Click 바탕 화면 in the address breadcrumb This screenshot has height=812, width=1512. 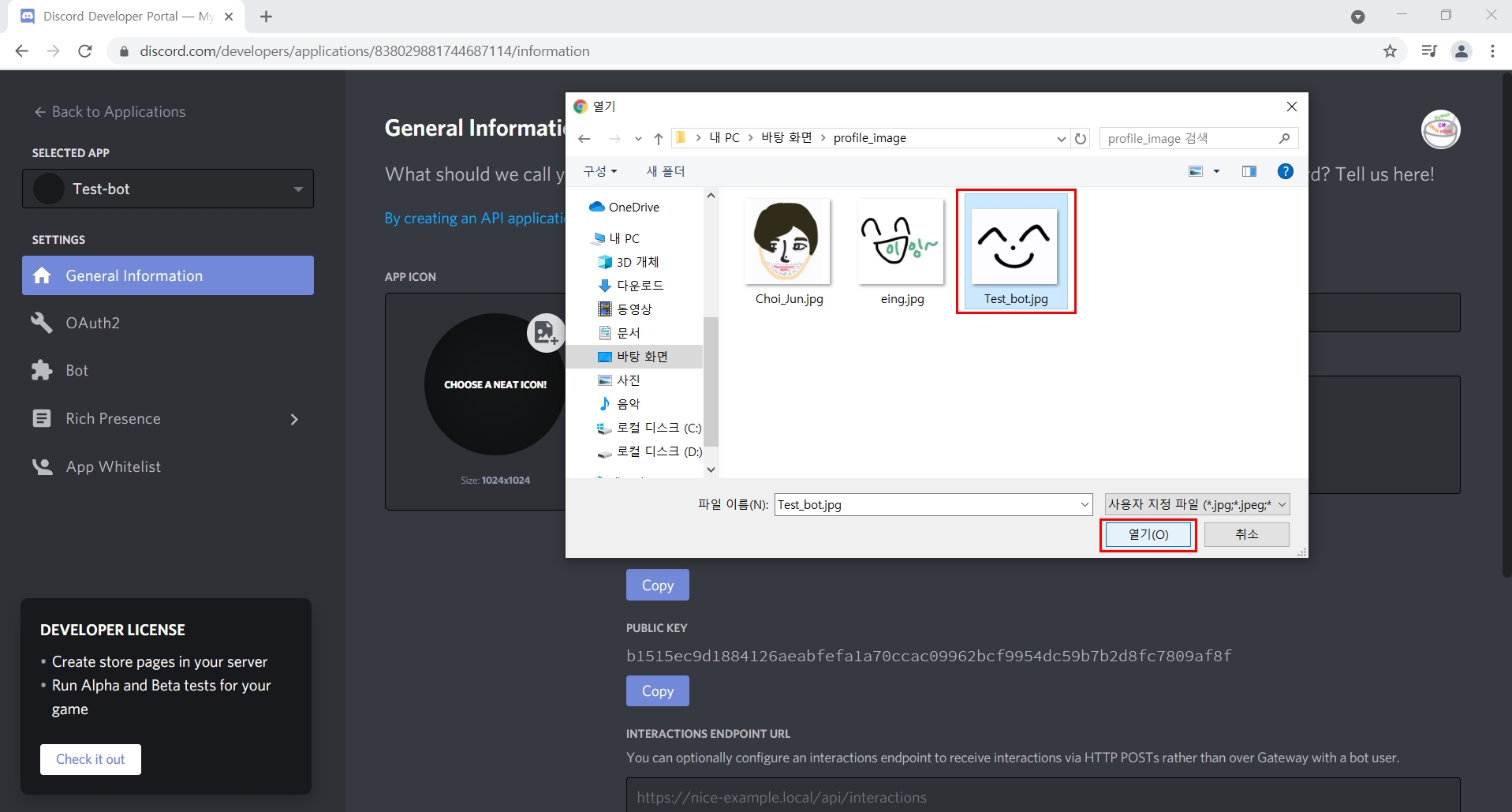[786, 138]
